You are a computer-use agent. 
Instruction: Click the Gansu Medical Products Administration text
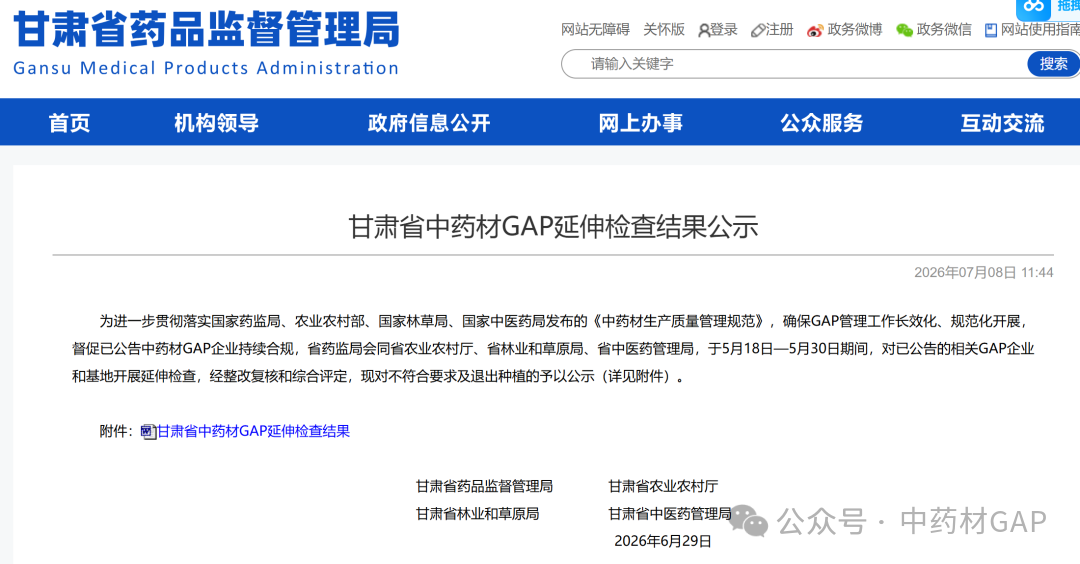click(206, 68)
